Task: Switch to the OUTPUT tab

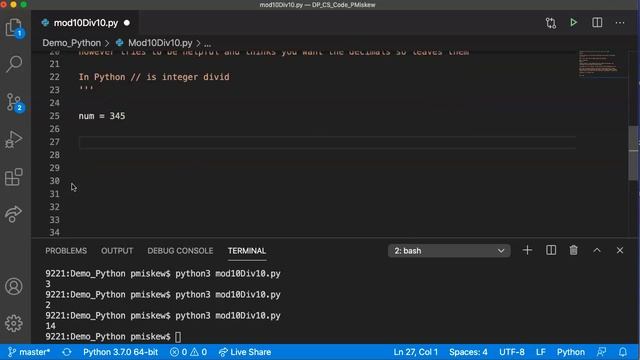Action: click(x=117, y=251)
